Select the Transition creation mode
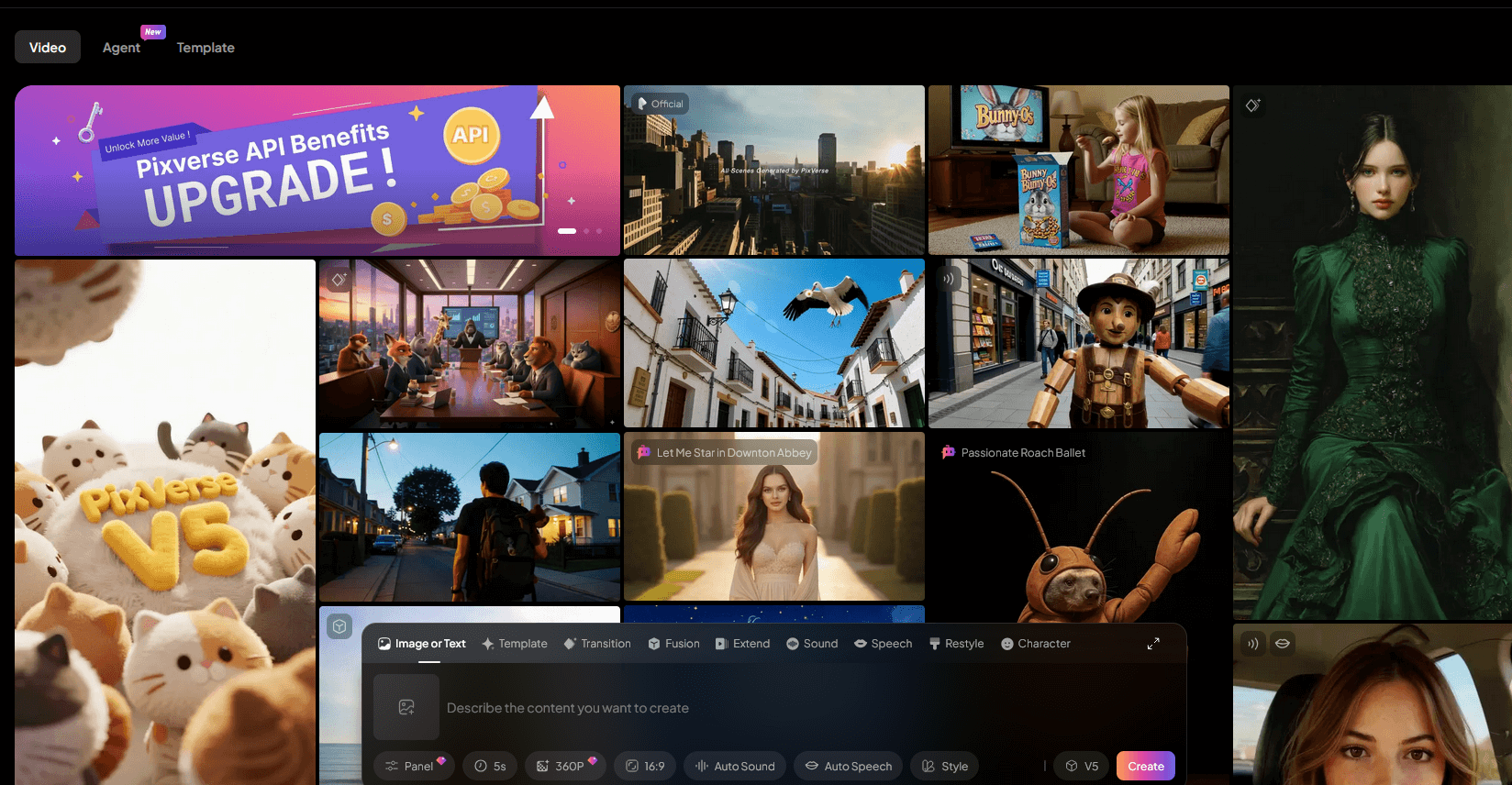This screenshot has height=785, width=1512. point(597,644)
